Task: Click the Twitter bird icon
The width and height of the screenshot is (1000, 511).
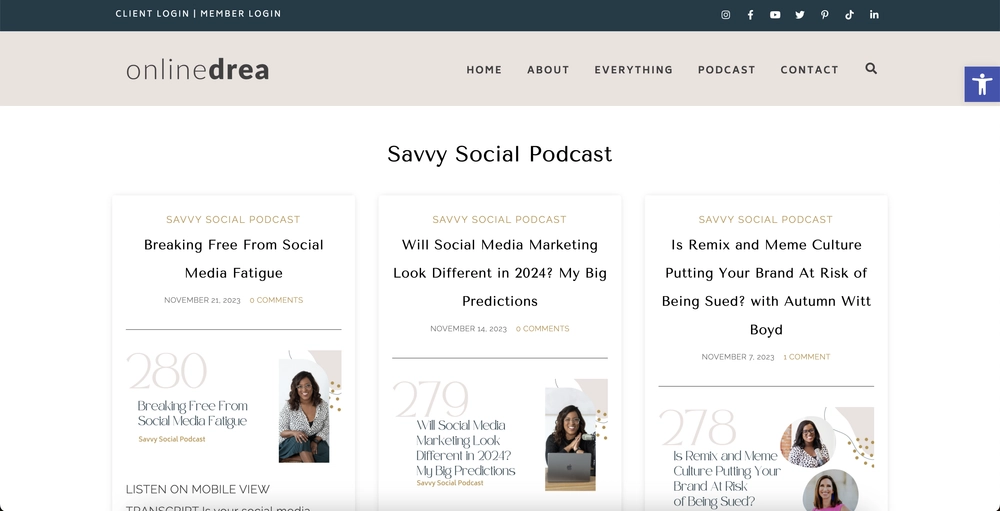Action: pyautogui.click(x=800, y=15)
